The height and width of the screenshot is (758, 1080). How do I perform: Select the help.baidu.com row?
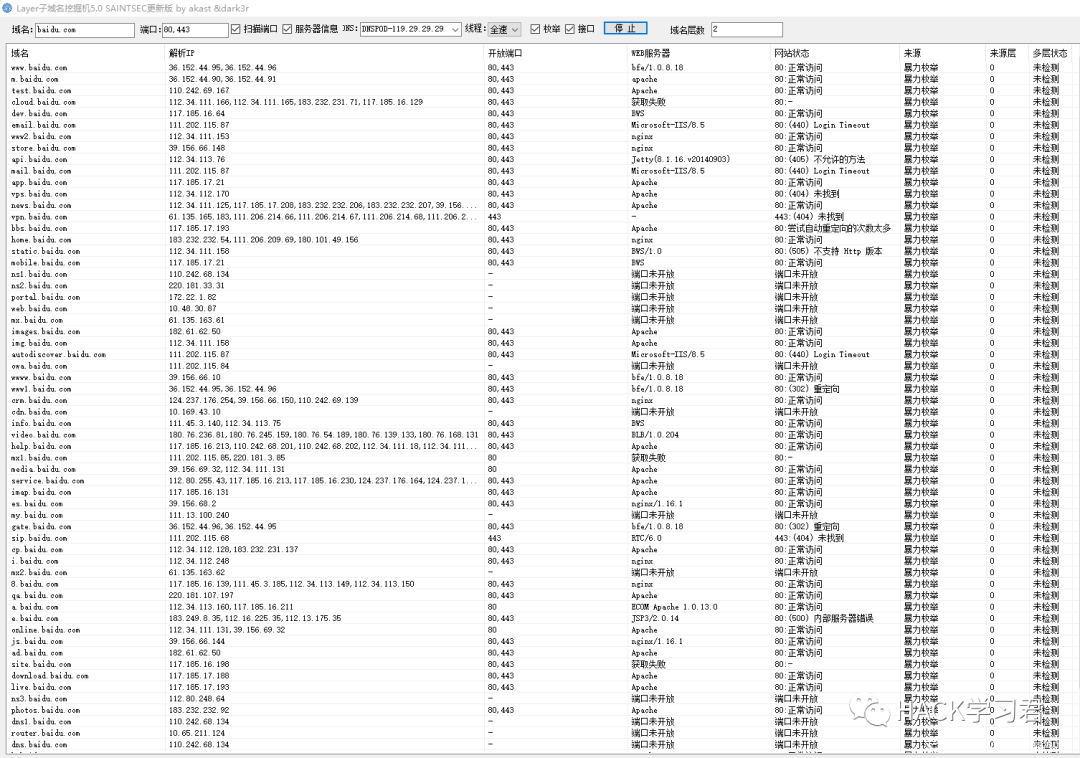(x=540, y=446)
